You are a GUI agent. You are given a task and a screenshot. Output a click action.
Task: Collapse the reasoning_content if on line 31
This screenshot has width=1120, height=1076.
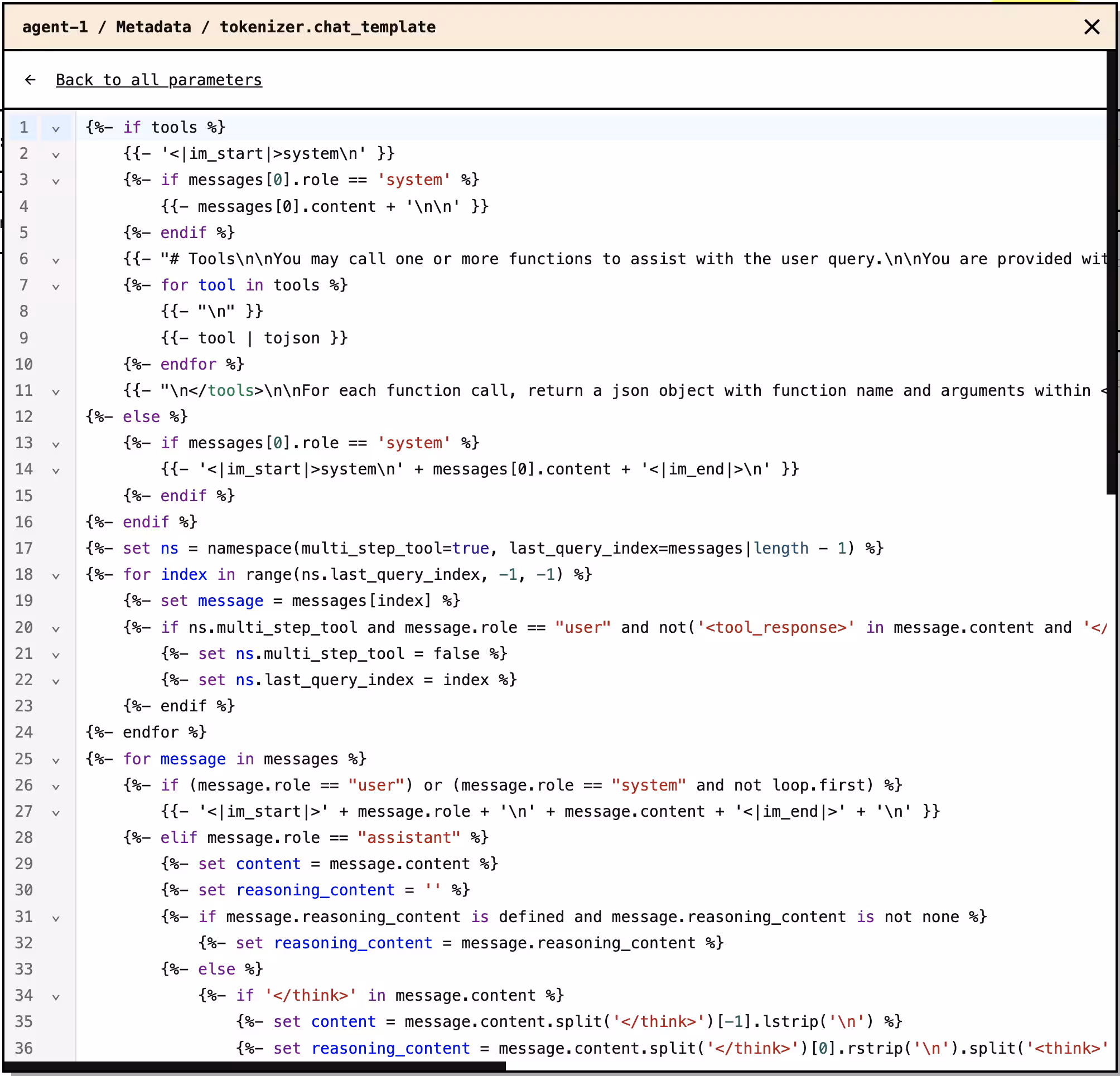[x=55, y=919]
